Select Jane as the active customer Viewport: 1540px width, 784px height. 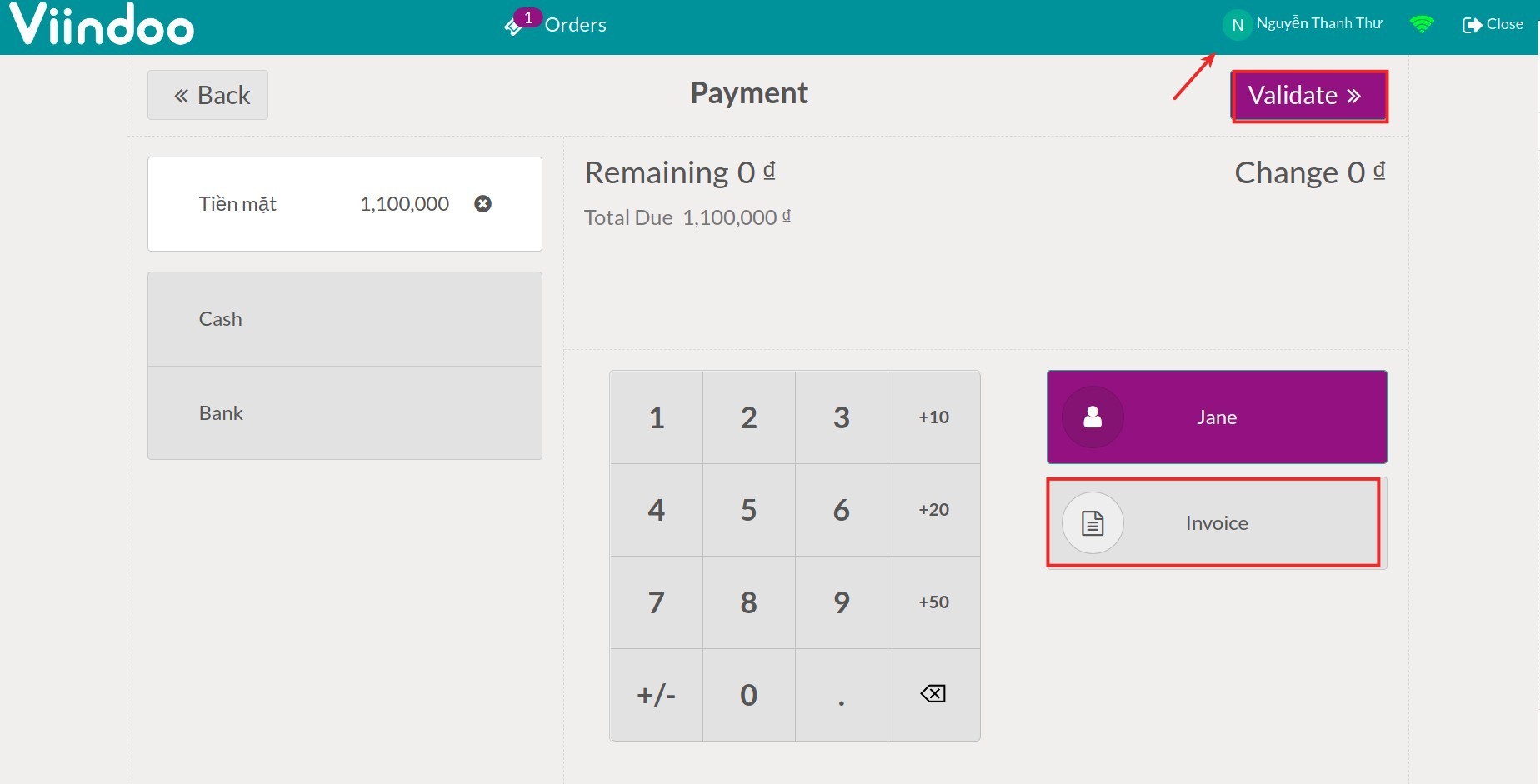tap(1215, 417)
